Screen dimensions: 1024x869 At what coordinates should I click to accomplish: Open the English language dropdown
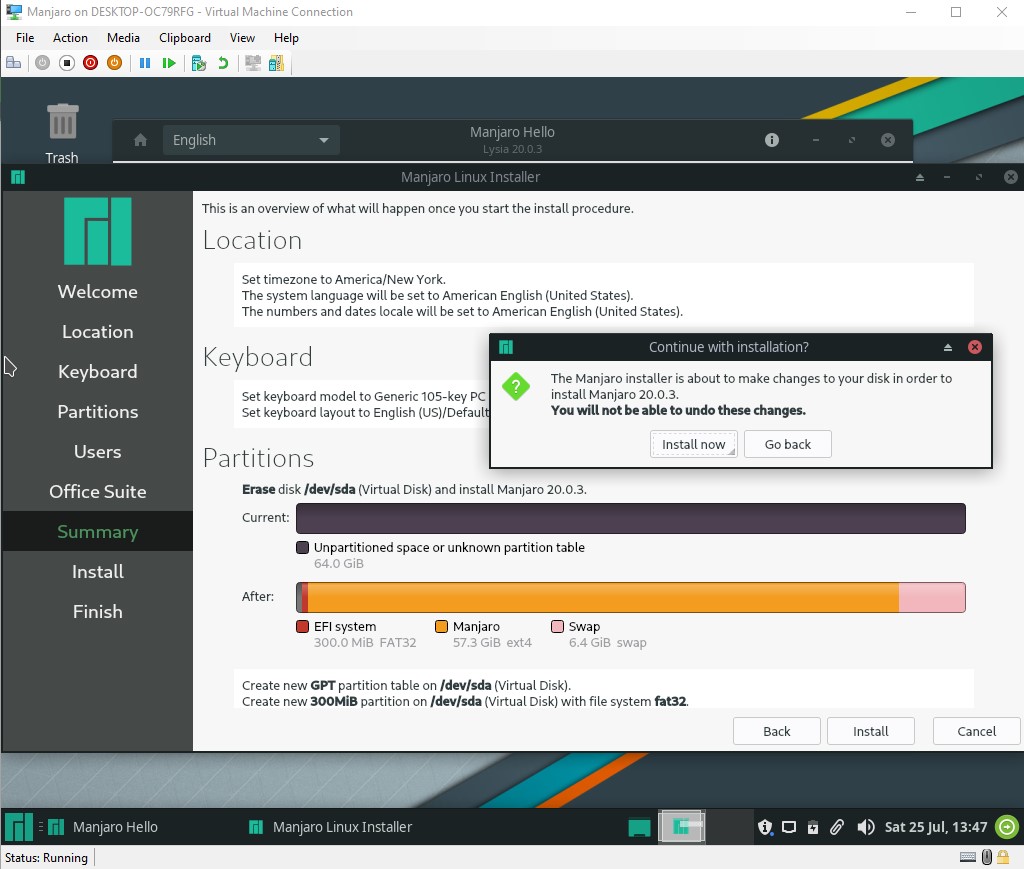tap(251, 140)
